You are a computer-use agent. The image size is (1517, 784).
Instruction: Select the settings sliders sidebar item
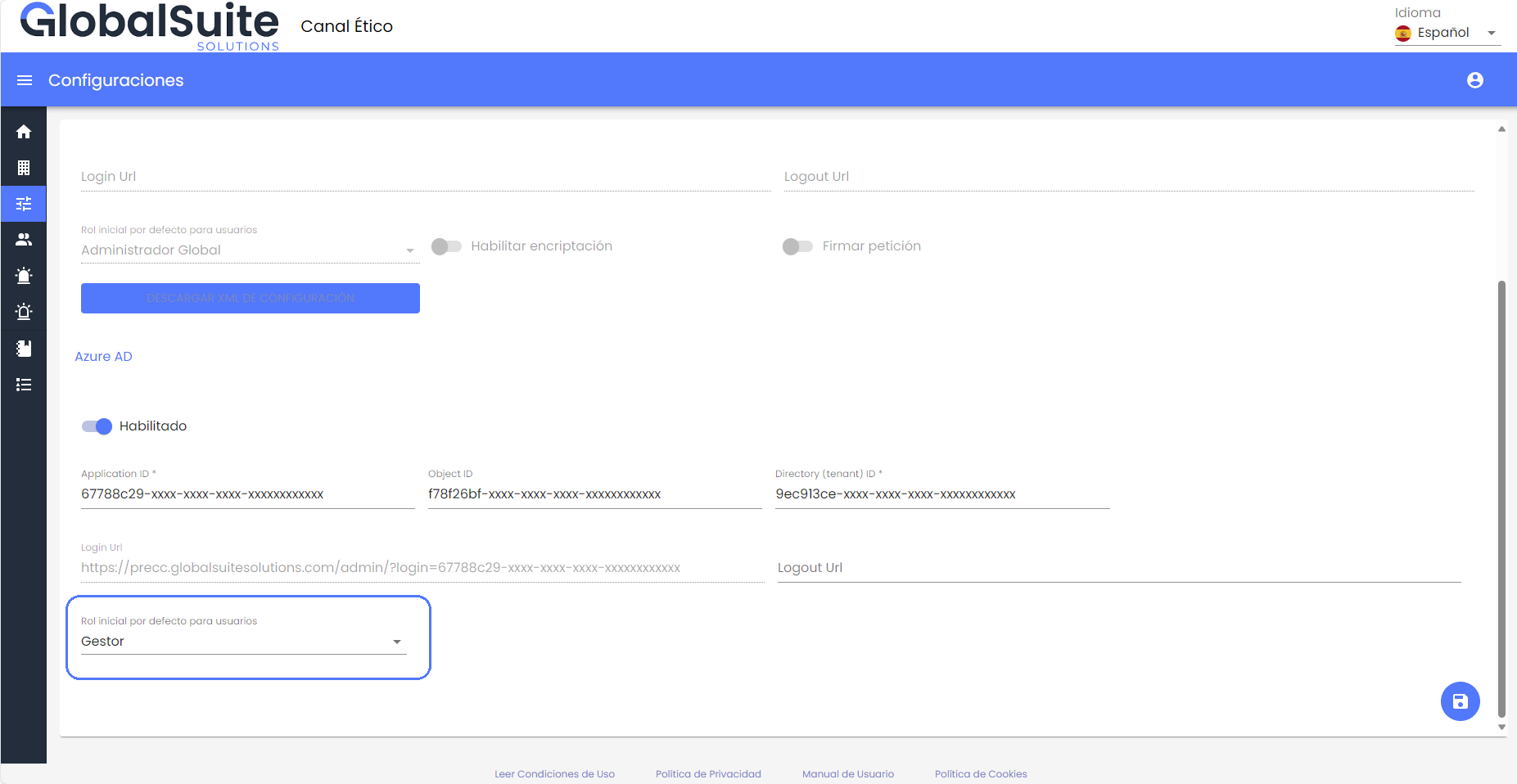click(24, 204)
